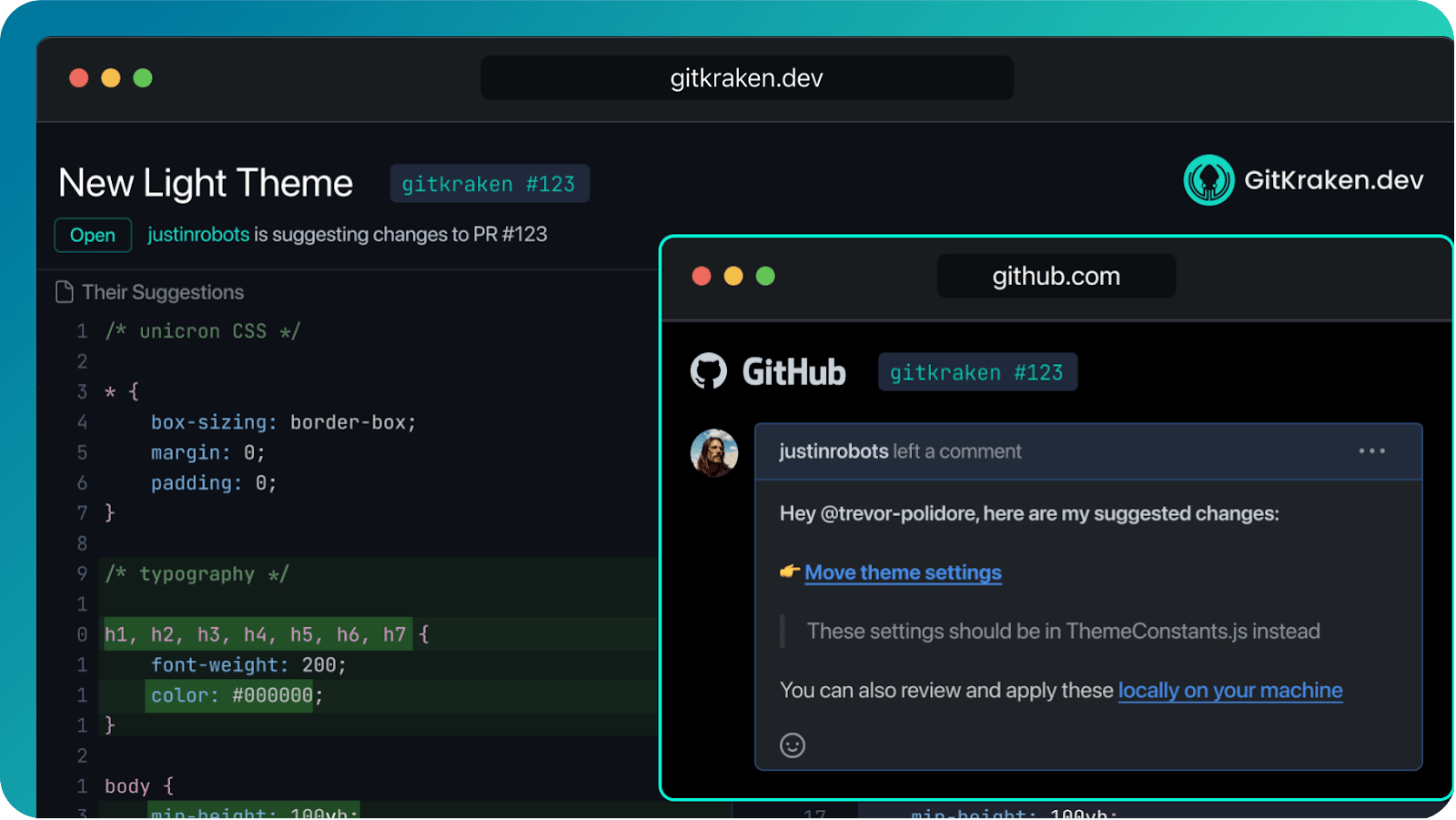Viewport: 1456px width, 820px height.
Task: Minimize the gitkraken.dev window with the yellow button
Action: tap(111, 78)
